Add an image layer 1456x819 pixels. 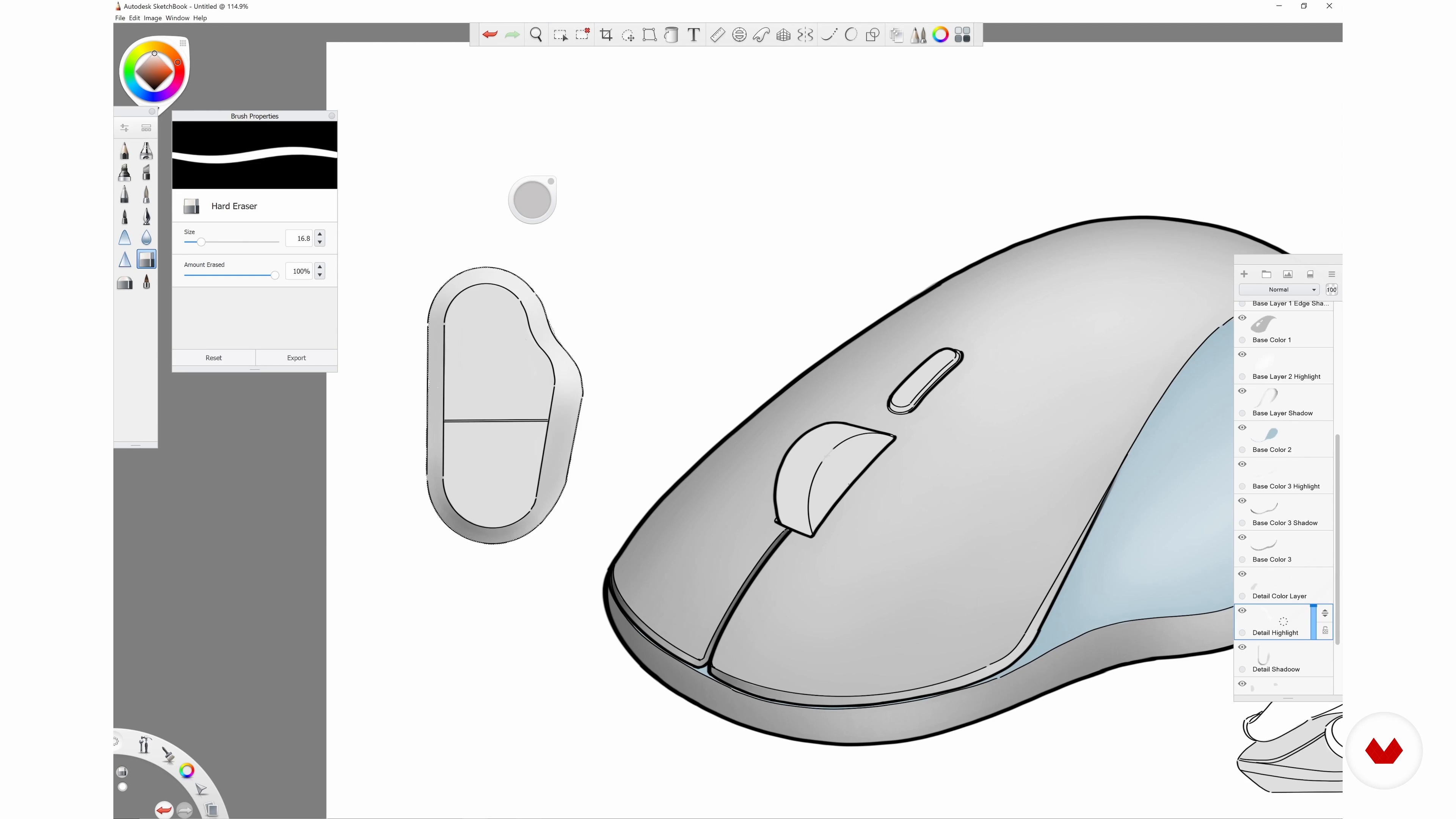pyautogui.click(x=1288, y=274)
